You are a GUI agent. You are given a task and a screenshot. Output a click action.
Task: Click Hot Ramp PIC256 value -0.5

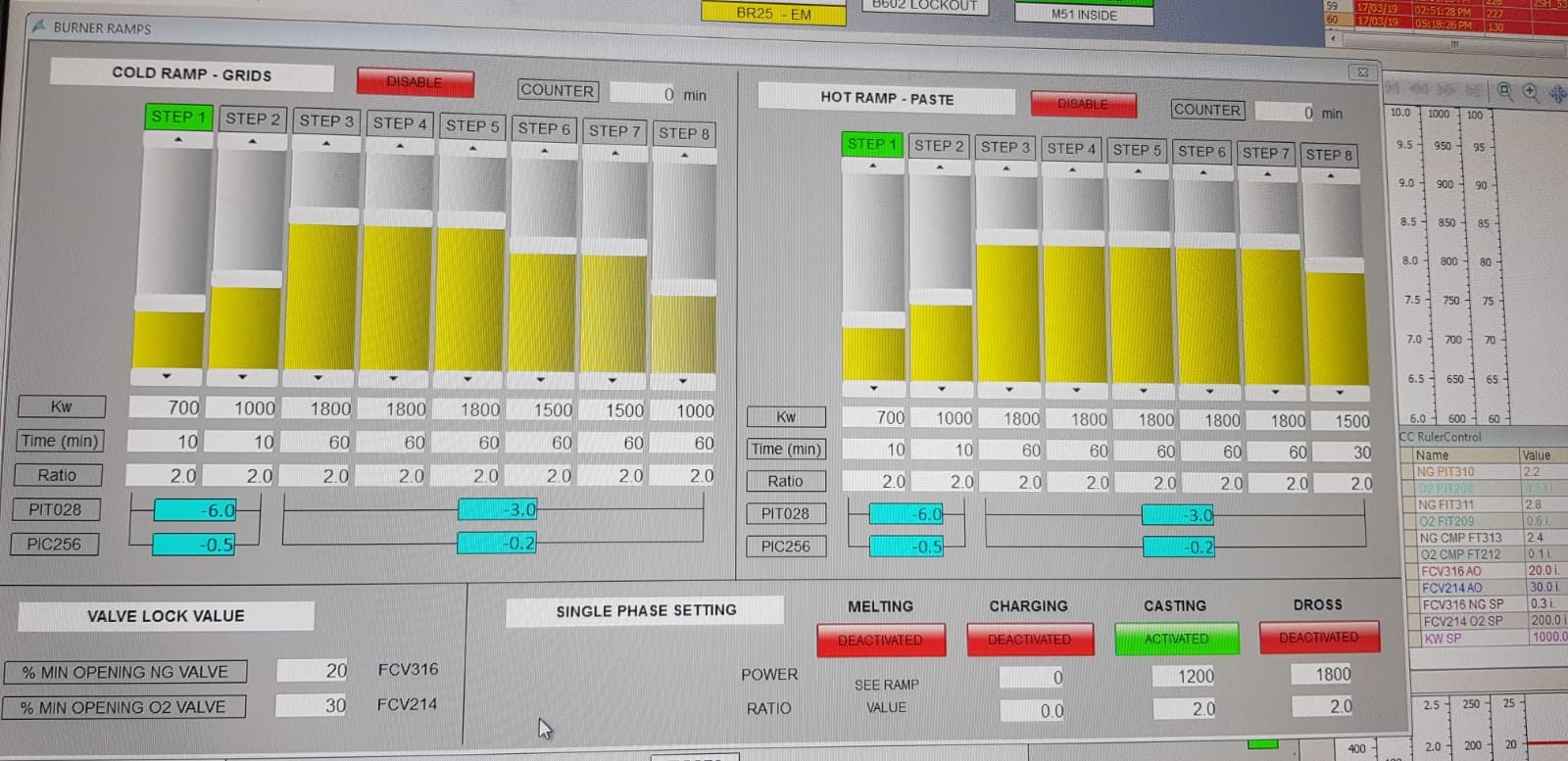pos(906,547)
